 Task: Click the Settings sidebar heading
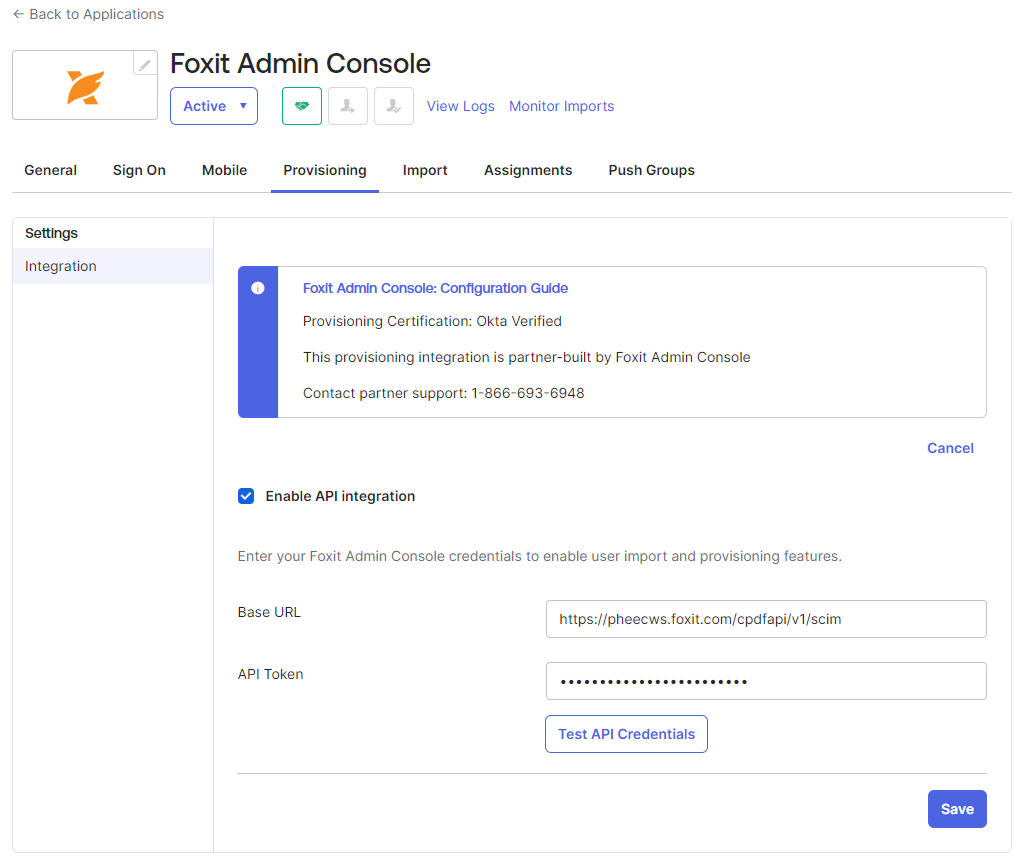pyautogui.click(x=51, y=233)
